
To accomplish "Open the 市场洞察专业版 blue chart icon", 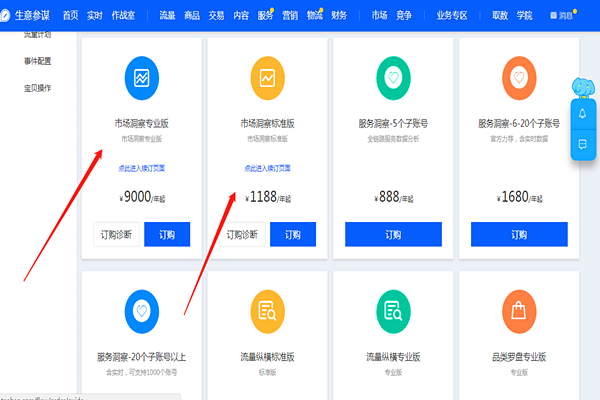I will pos(142,78).
